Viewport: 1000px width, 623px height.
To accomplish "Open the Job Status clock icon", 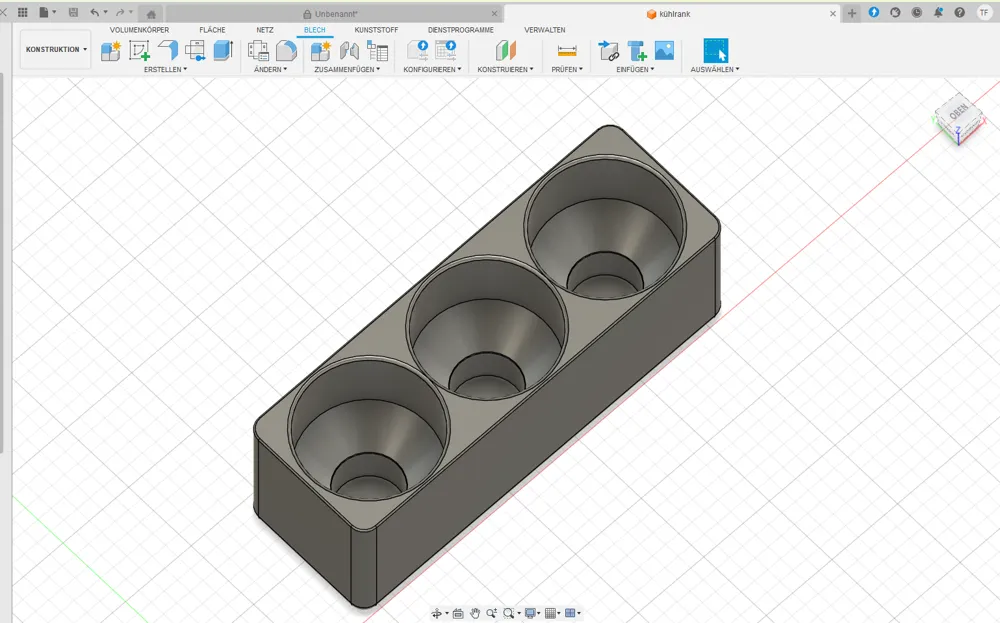I will tap(916, 12).
